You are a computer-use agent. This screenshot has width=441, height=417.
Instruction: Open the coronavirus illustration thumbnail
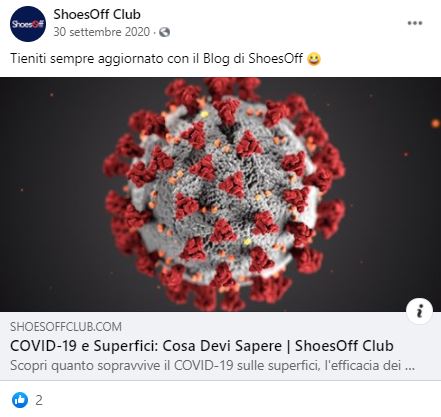(220, 194)
